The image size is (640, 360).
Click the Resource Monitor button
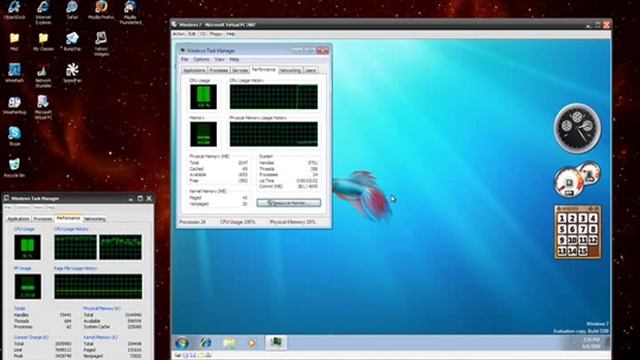click(x=289, y=203)
